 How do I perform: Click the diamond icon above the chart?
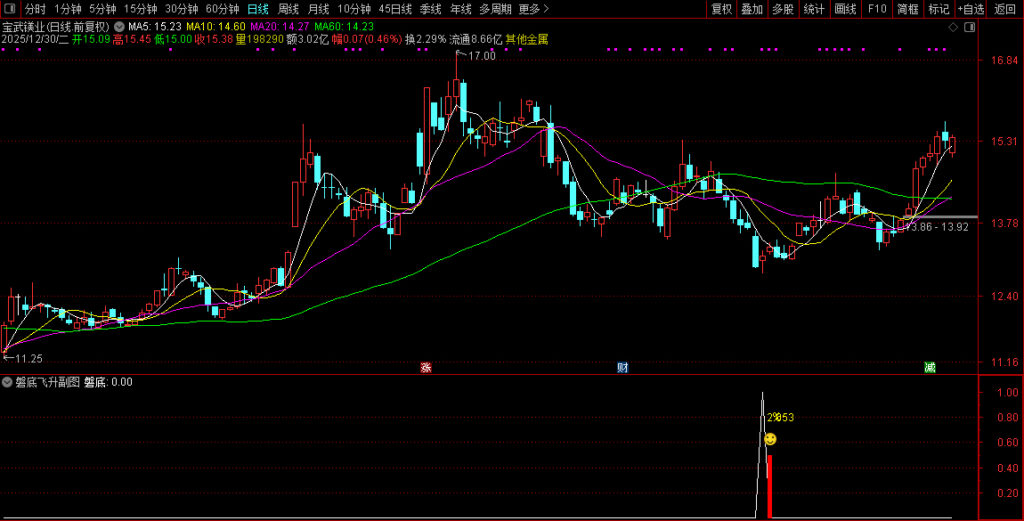[951, 28]
